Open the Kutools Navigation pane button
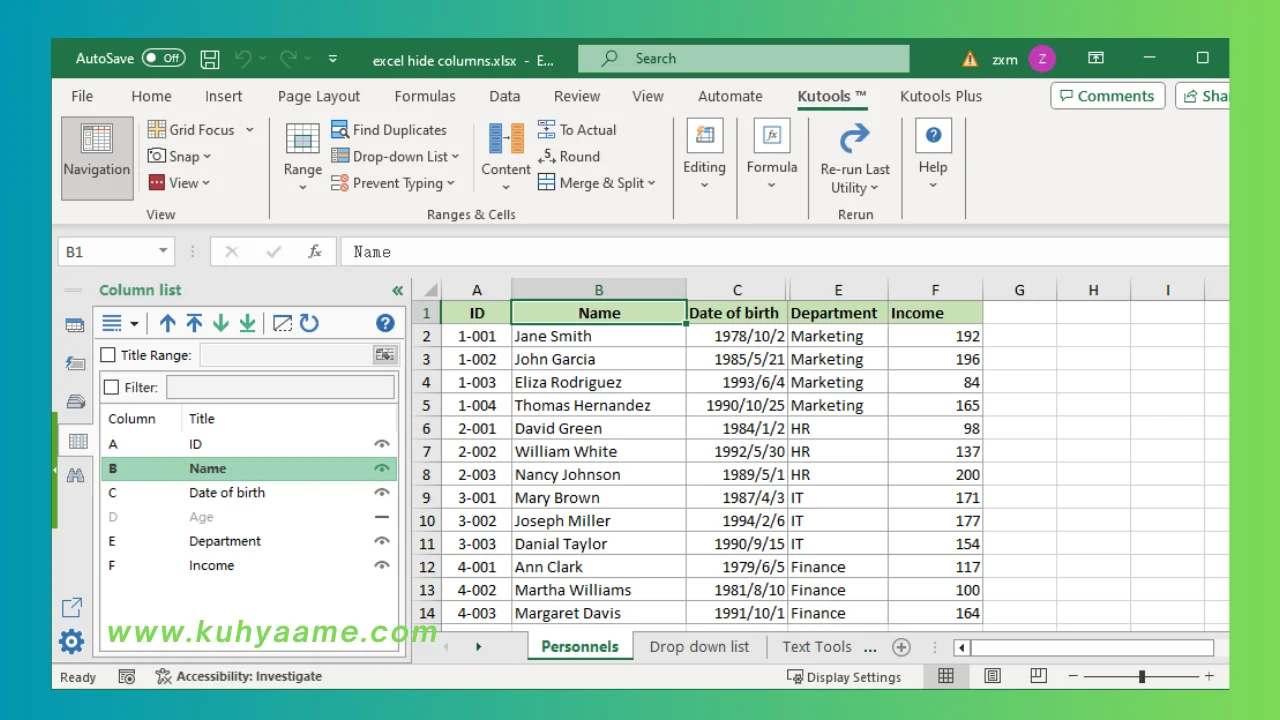The image size is (1280, 720). pos(97,158)
